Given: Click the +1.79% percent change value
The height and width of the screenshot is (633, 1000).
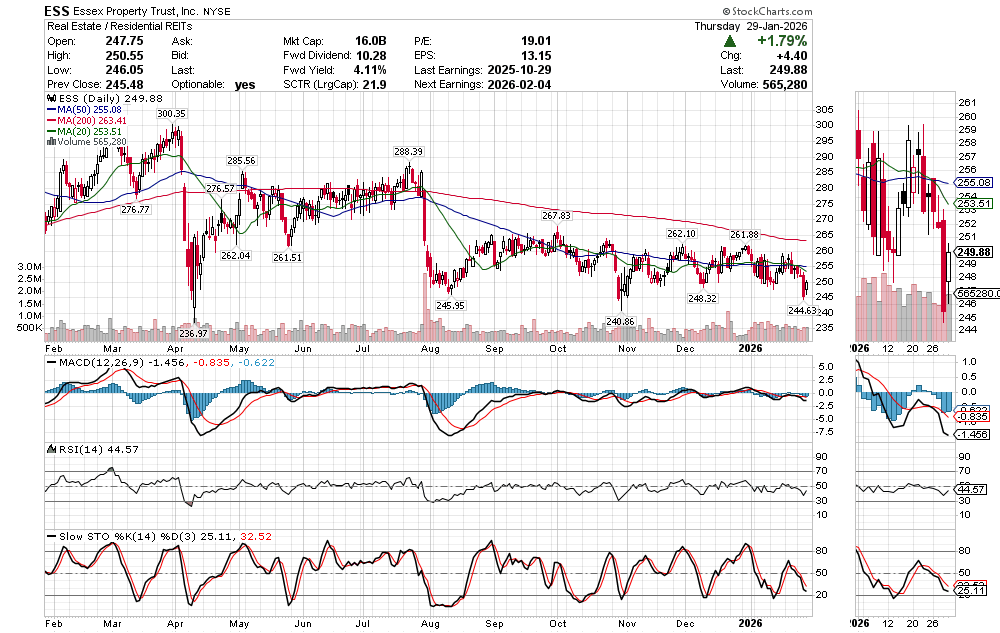Looking at the screenshot, I should [781, 41].
